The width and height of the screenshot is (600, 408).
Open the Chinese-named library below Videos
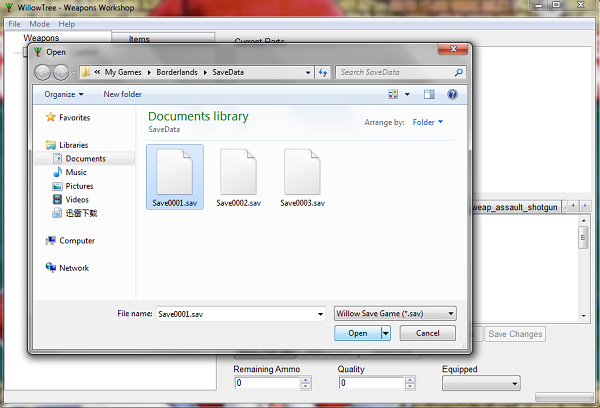(81, 213)
